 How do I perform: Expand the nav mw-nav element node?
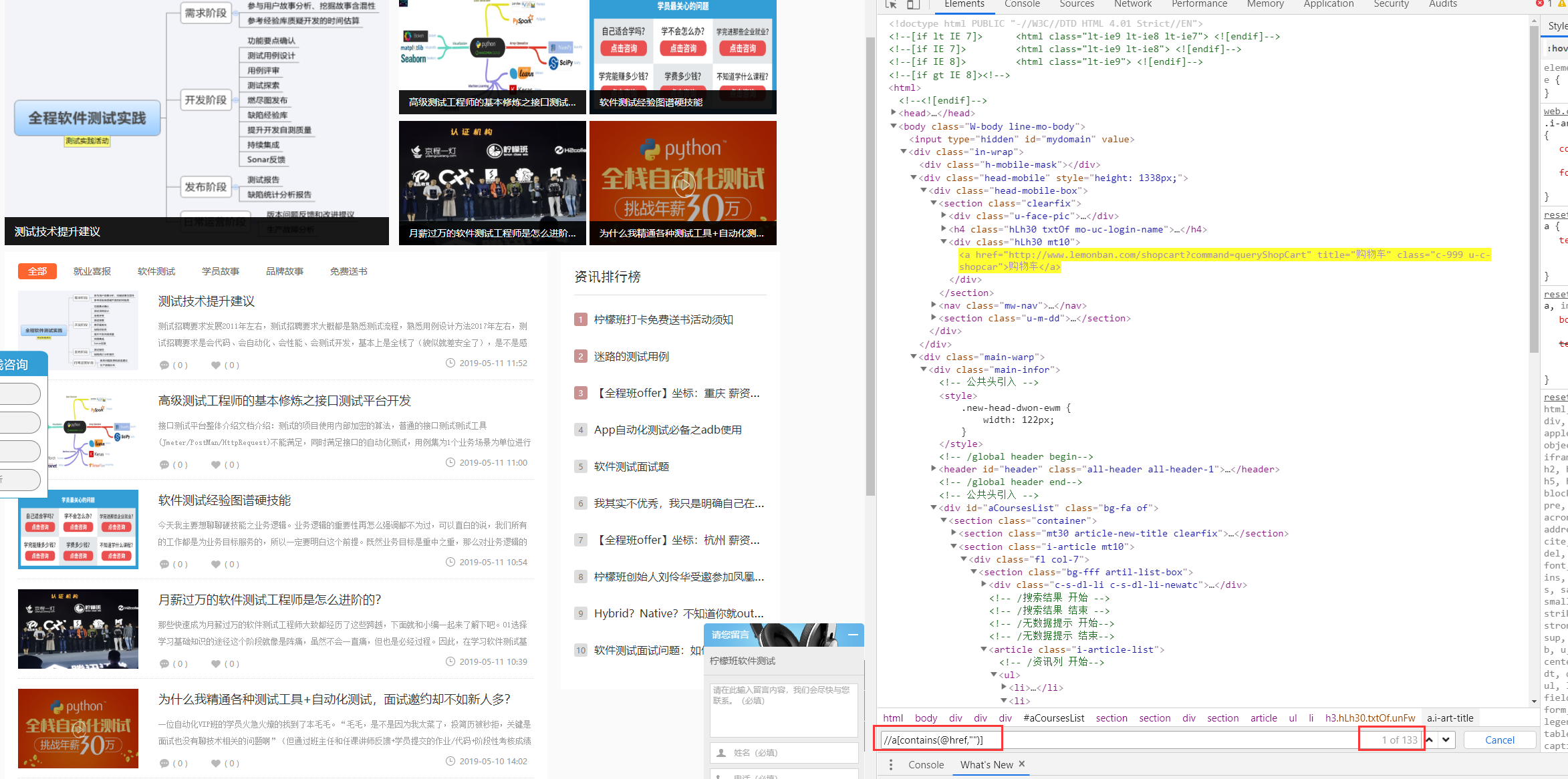click(x=934, y=305)
